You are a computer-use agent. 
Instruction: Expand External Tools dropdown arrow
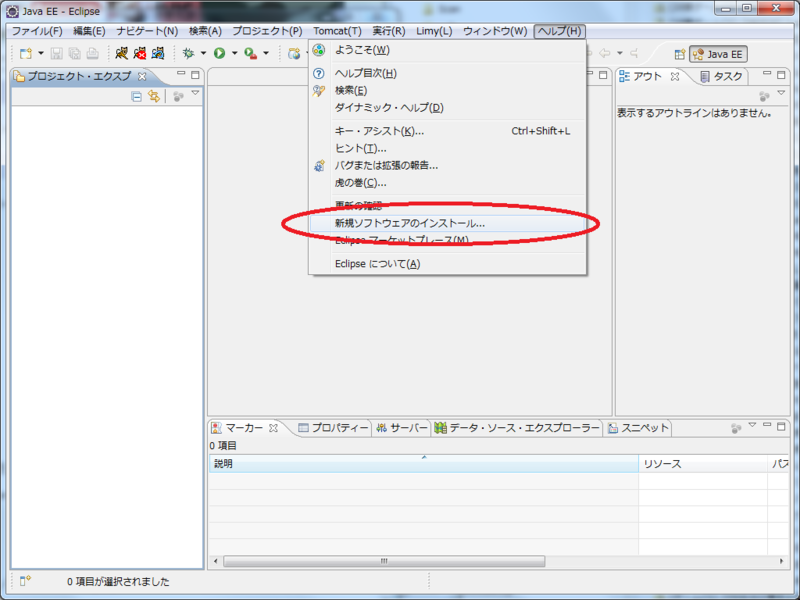coord(266,53)
